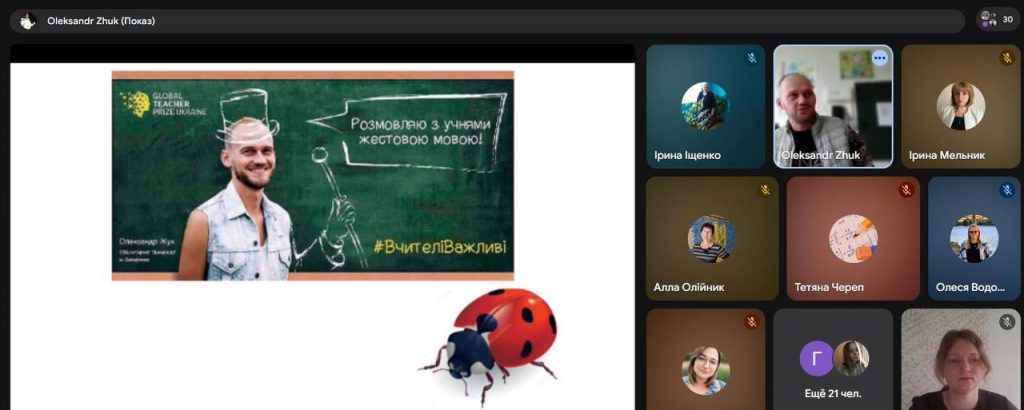The height and width of the screenshot is (410, 1024).
Task: Click muted mic icon on bottom-right video tile
Action: click(x=1007, y=322)
